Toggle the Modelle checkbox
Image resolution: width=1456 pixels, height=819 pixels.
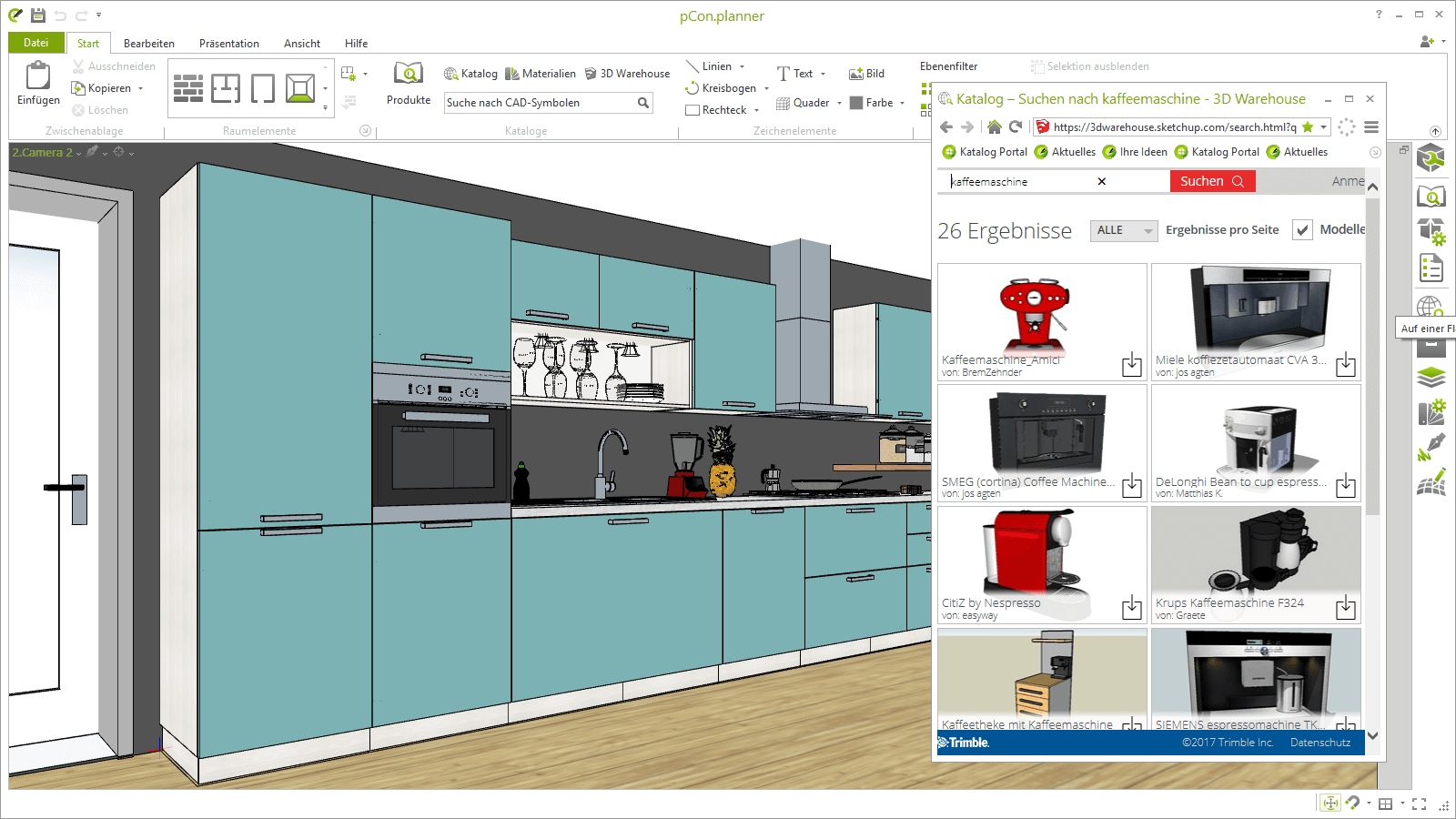(1303, 230)
